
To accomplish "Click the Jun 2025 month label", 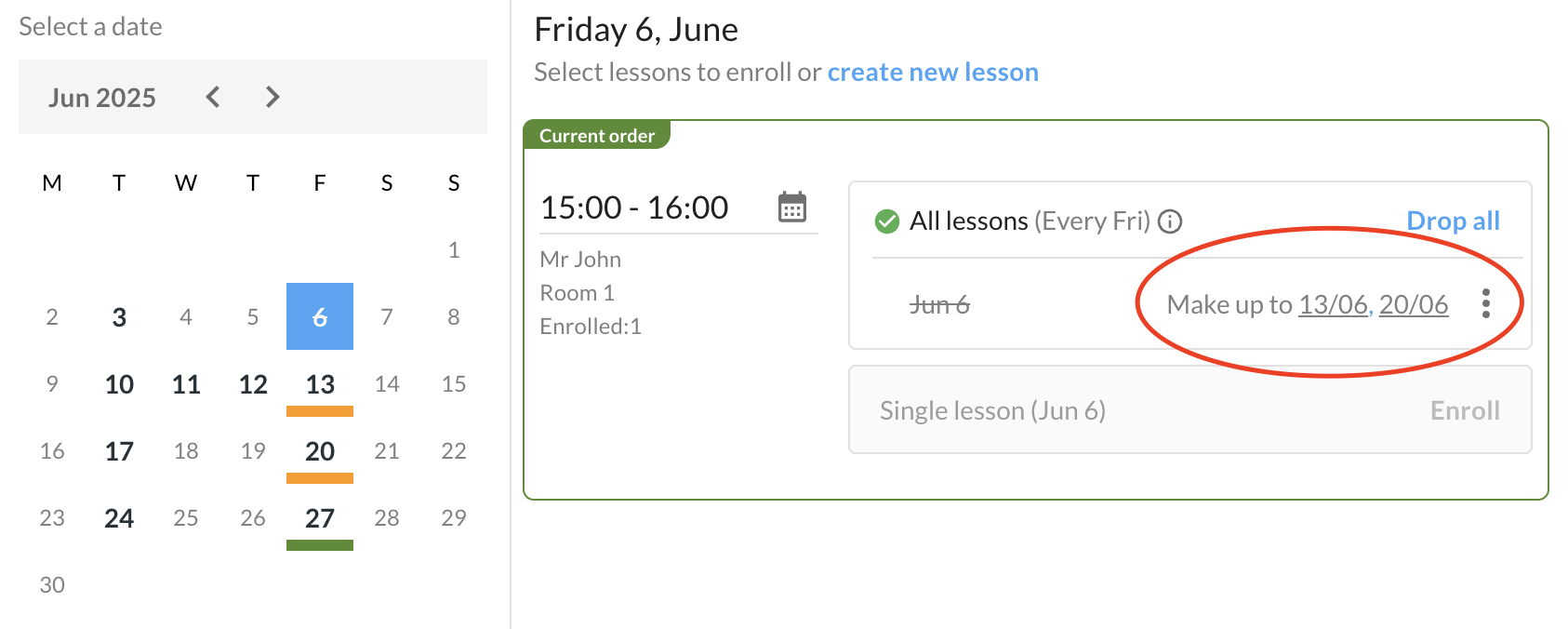I will (x=102, y=98).
